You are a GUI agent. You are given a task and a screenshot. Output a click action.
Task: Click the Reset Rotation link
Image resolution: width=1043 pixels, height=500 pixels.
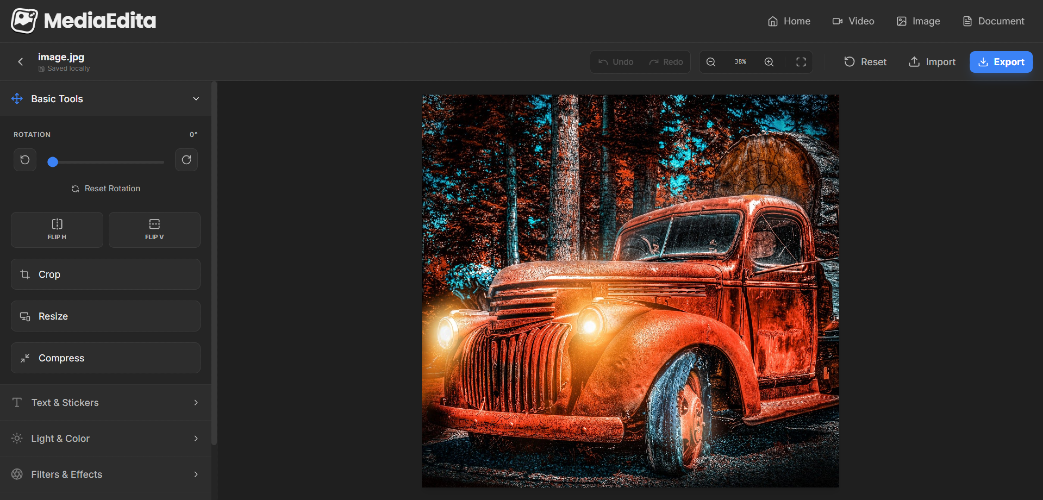106,188
